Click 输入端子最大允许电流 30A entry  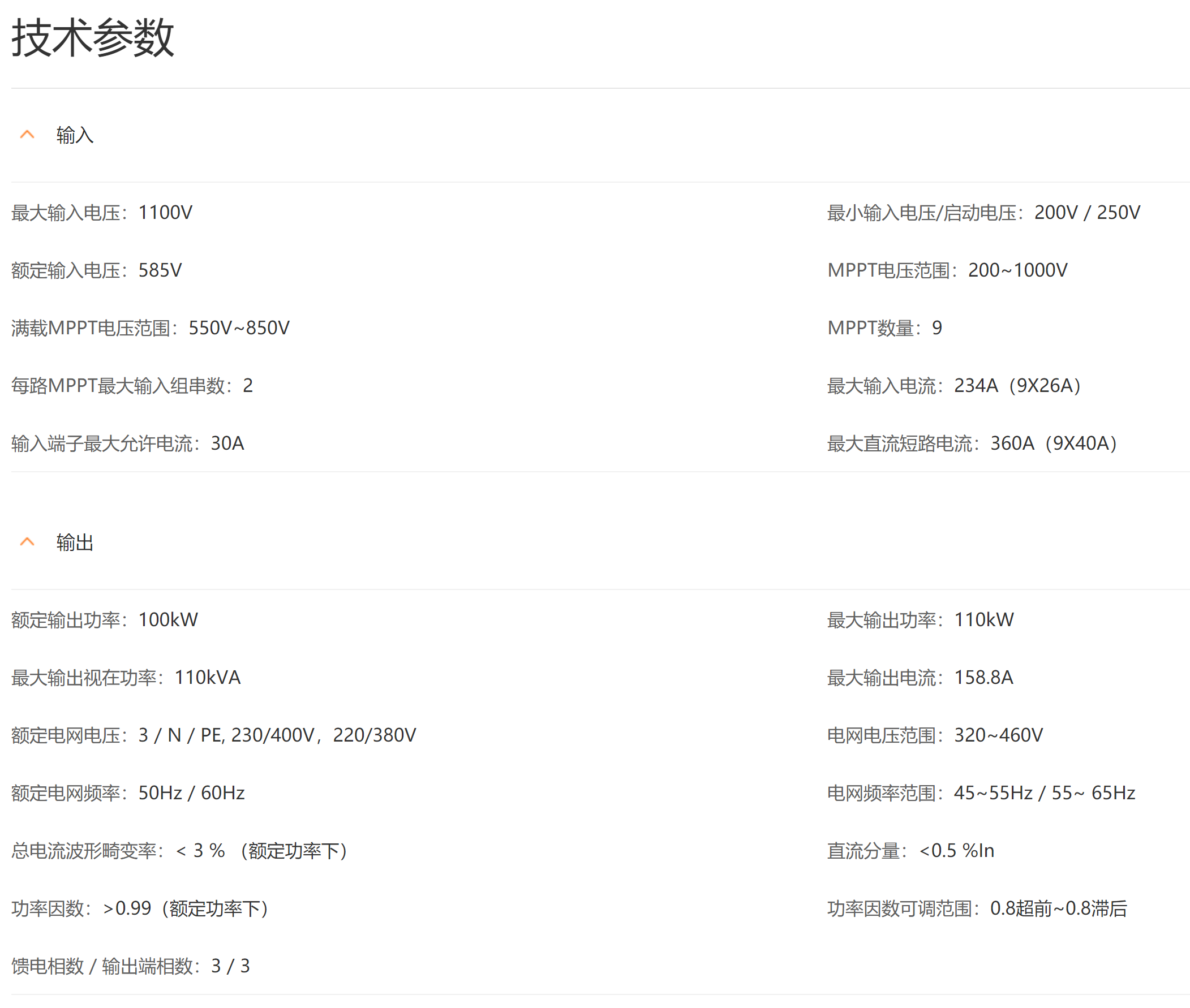(x=127, y=443)
